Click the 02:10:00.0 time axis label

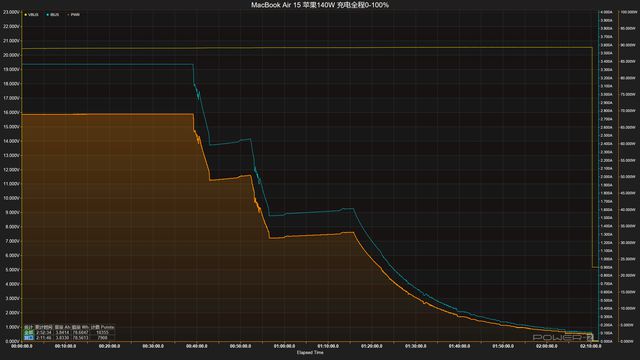tap(591, 346)
